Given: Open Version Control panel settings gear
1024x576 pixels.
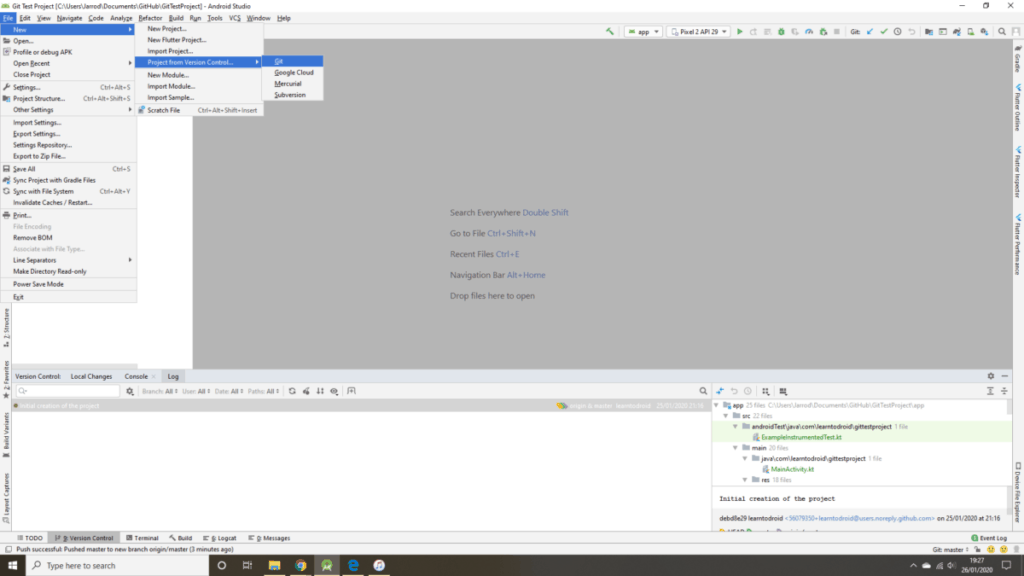Looking at the screenshot, I should 991,376.
